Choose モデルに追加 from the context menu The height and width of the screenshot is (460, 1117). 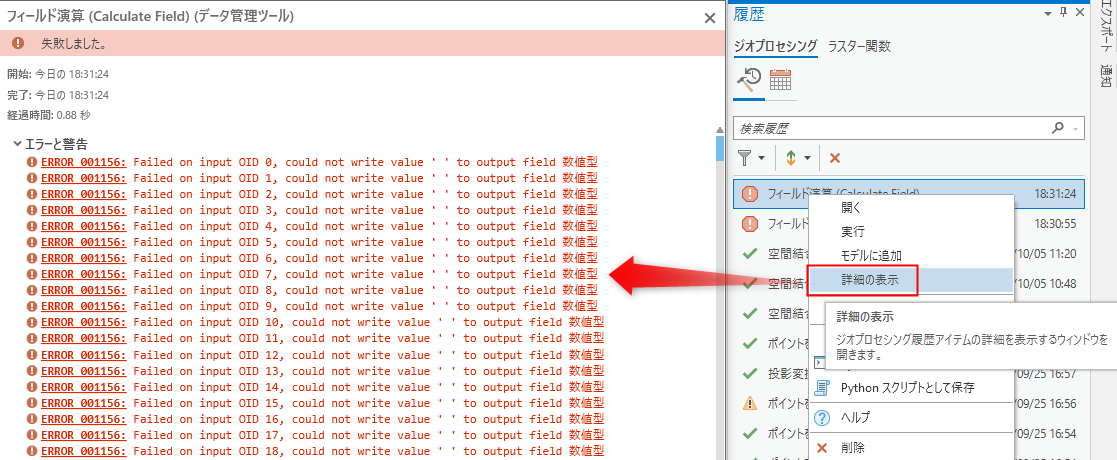pos(870,256)
